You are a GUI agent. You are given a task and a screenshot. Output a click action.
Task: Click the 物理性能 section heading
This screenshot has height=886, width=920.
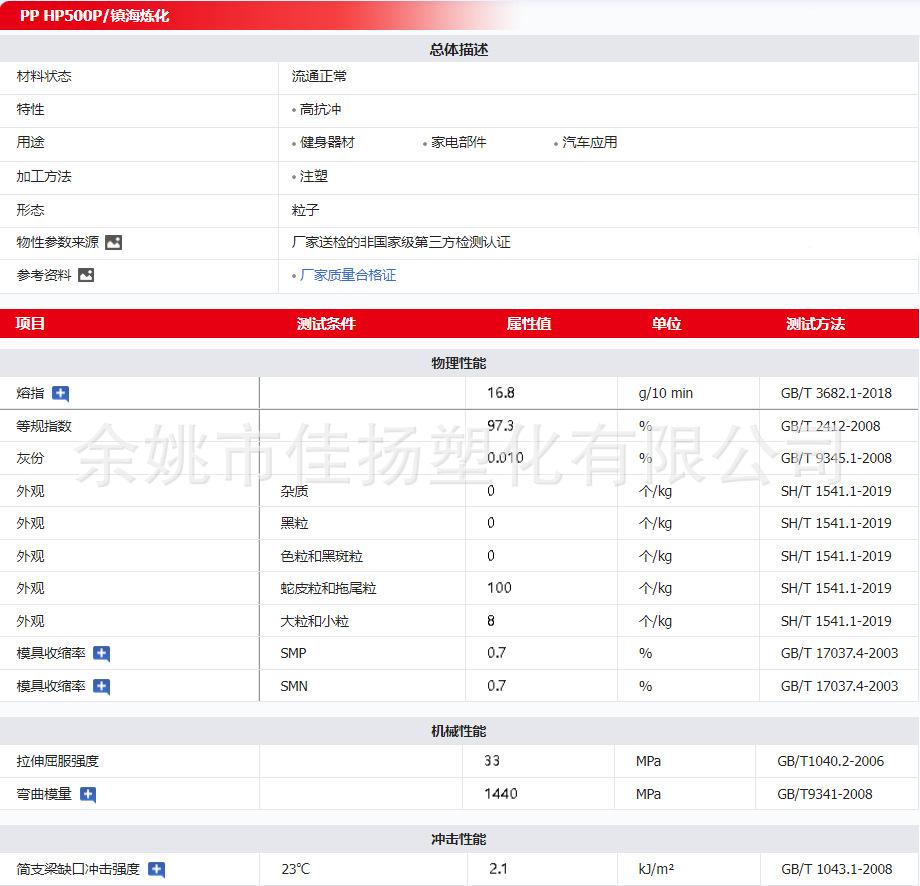pos(459,363)
